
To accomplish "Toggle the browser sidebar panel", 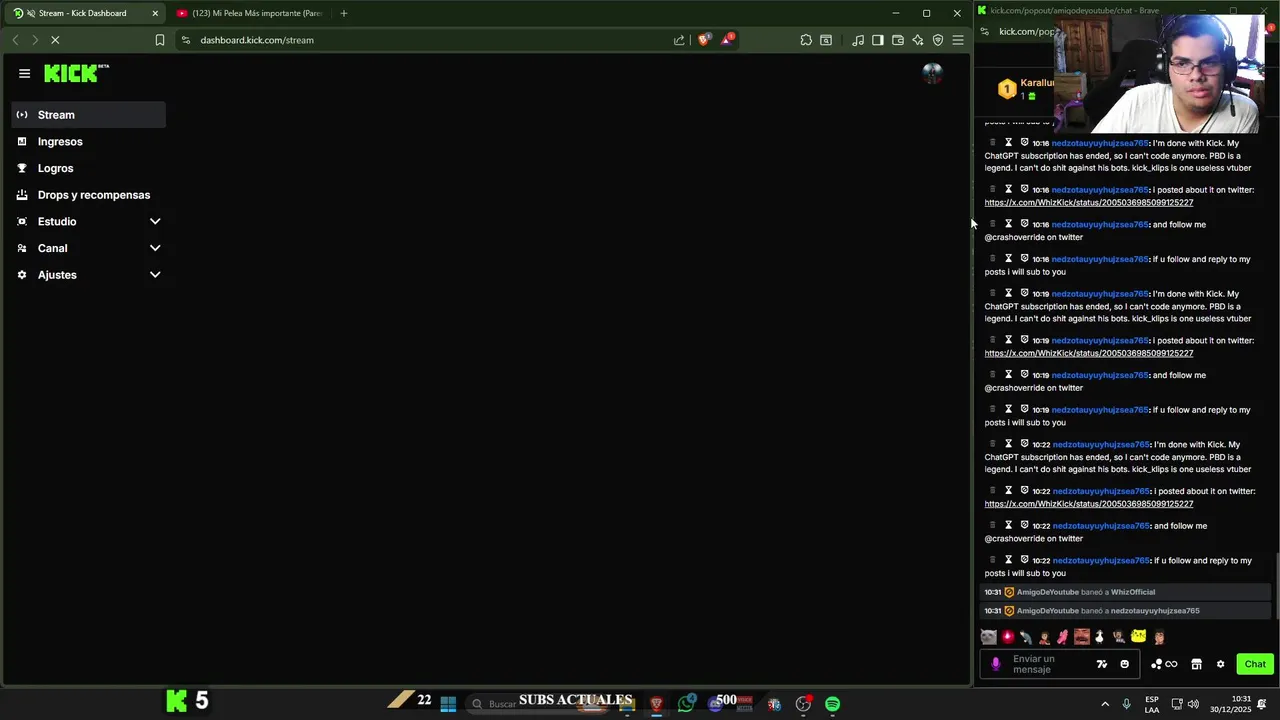I will point(878,40).
